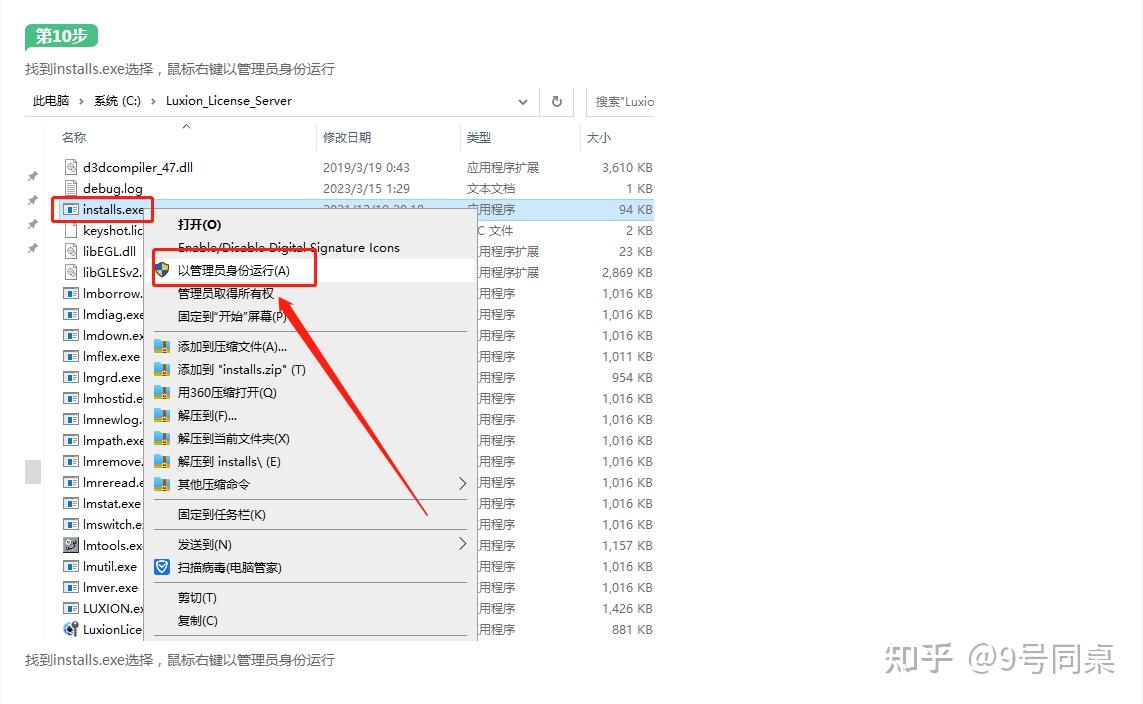Click the lmutil.exe file icon
1143x704 pixels.
point(71,566)
